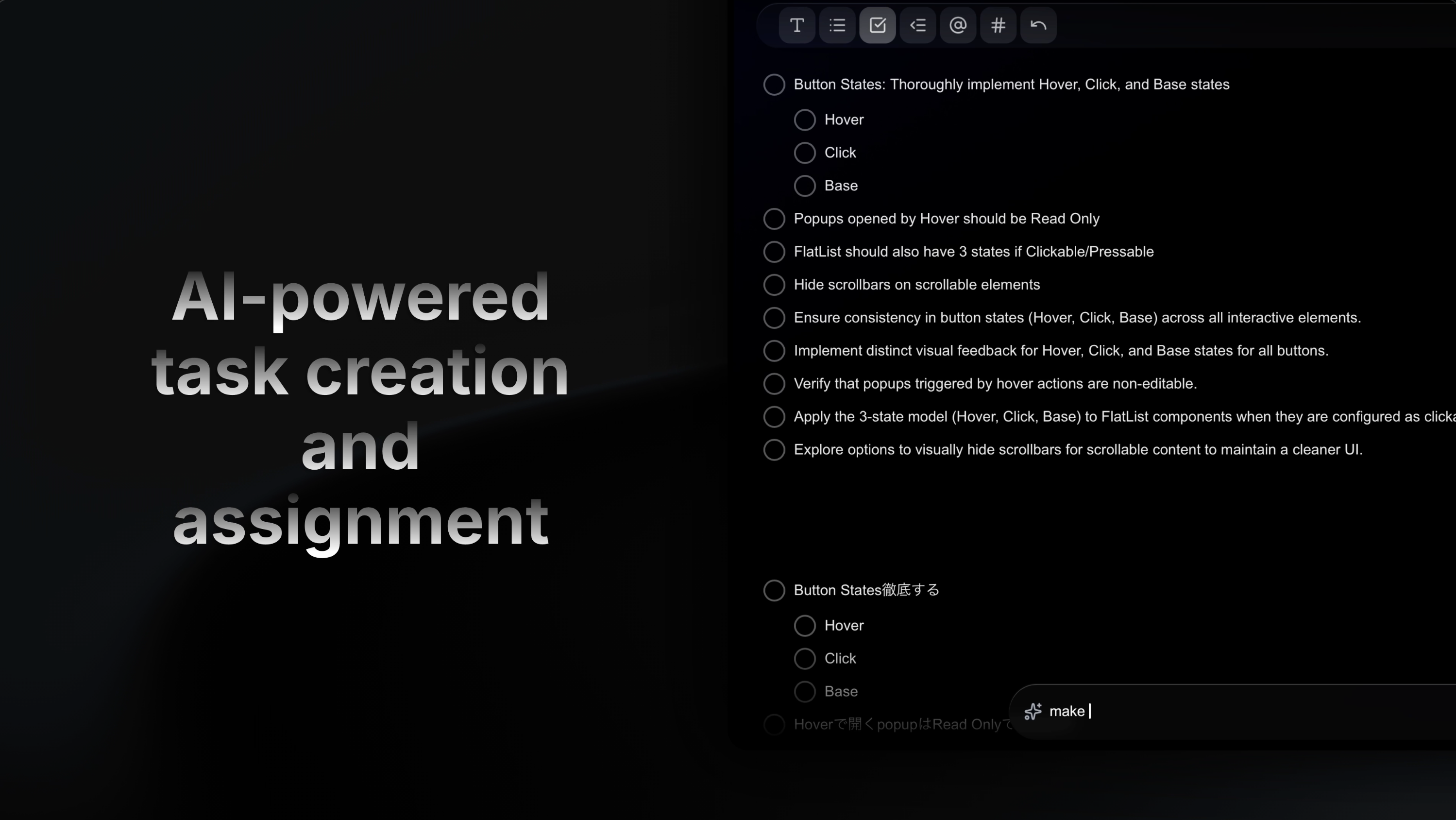Viewport: 1456px width, 820px height.
Task: Check 'Ensure consistency in button states' task
Action: tap(774, 318)
